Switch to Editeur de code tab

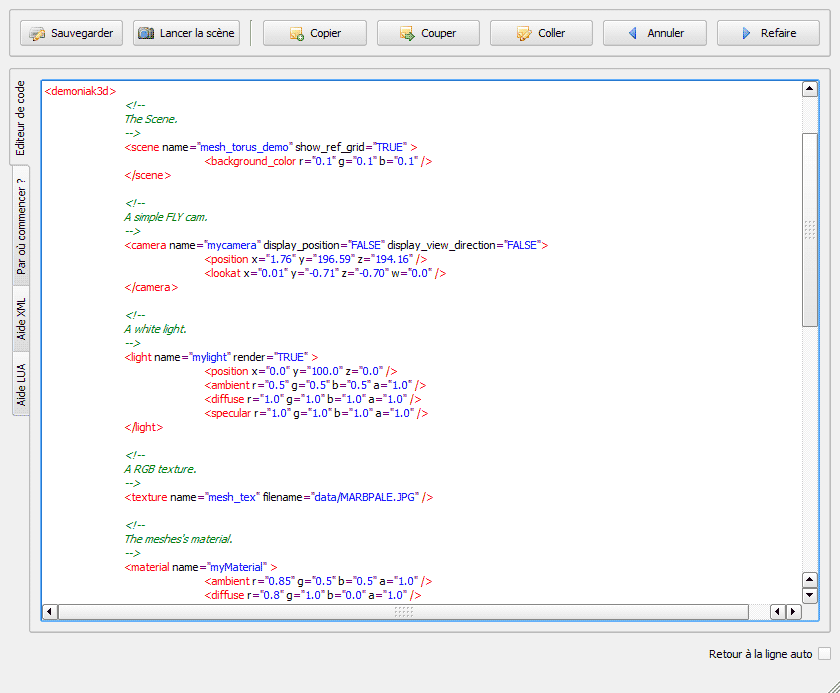(x=20, y=118)
